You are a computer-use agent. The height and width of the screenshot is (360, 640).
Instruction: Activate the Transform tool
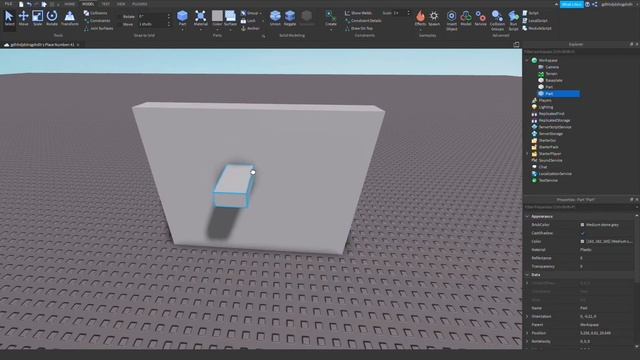pyautogui.click(x=69, y=18)
